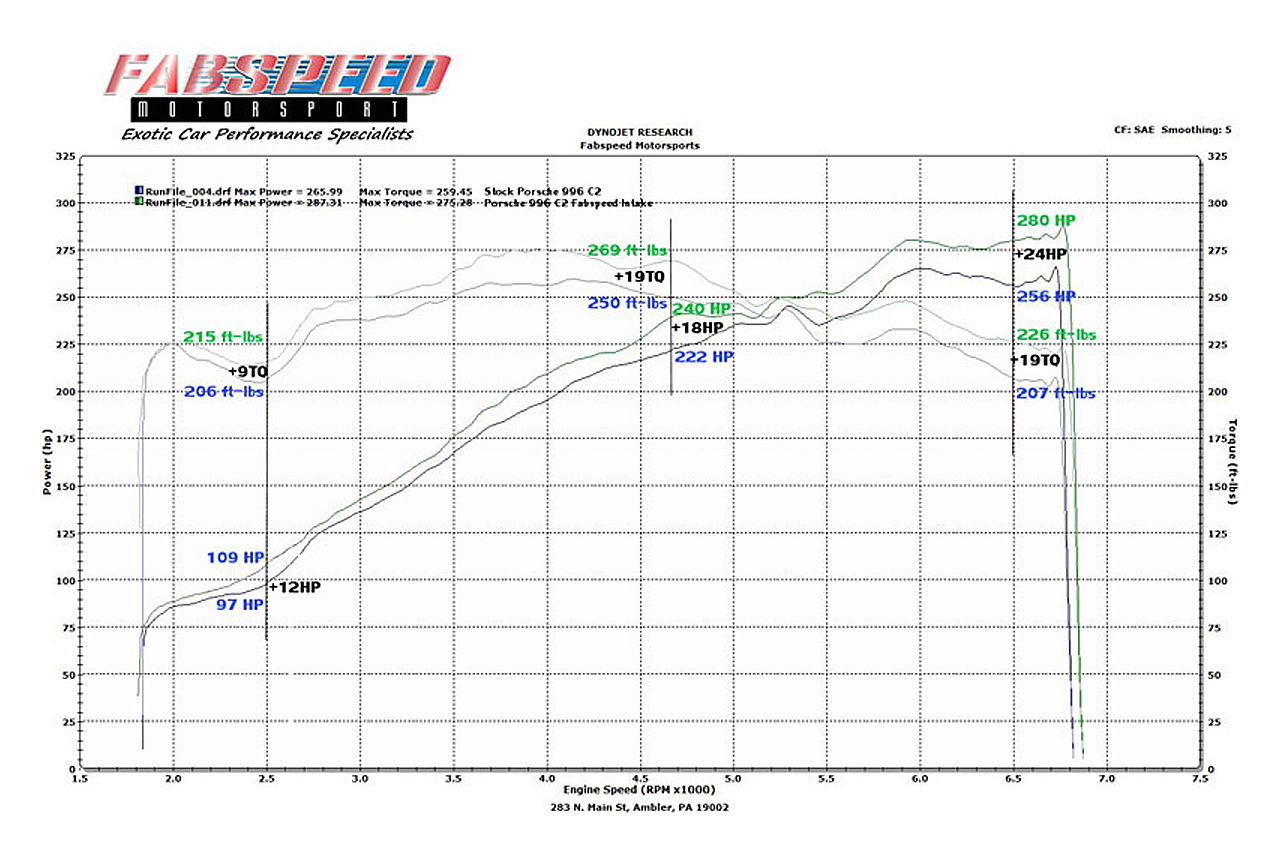Click the blue 256 HP label
This screenshot has width=1280, height=857.
[x=1046, y=297]
